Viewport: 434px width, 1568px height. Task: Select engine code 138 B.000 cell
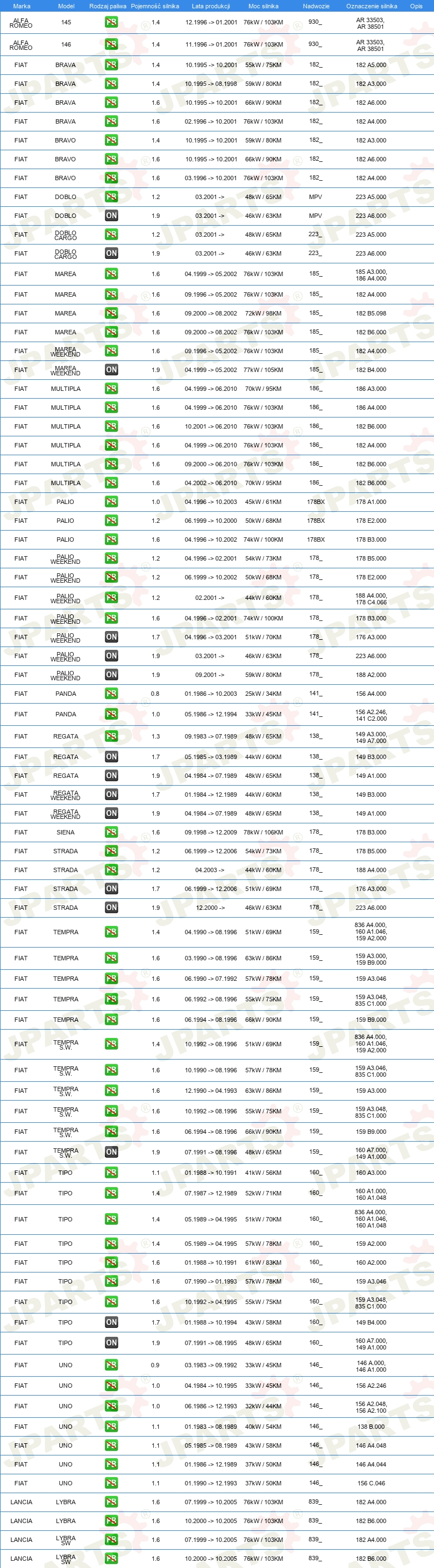click(x=371, y=1426)
